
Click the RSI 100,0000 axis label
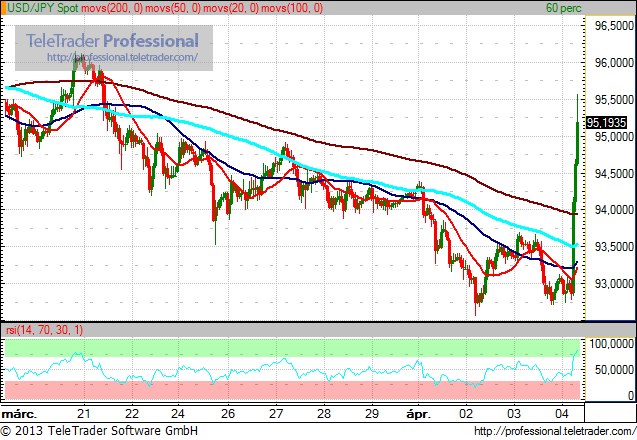[611, 344]
